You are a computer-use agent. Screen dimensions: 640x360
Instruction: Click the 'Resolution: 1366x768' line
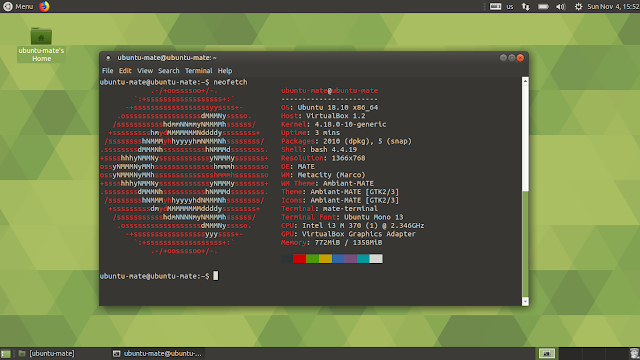click(323, 158)
